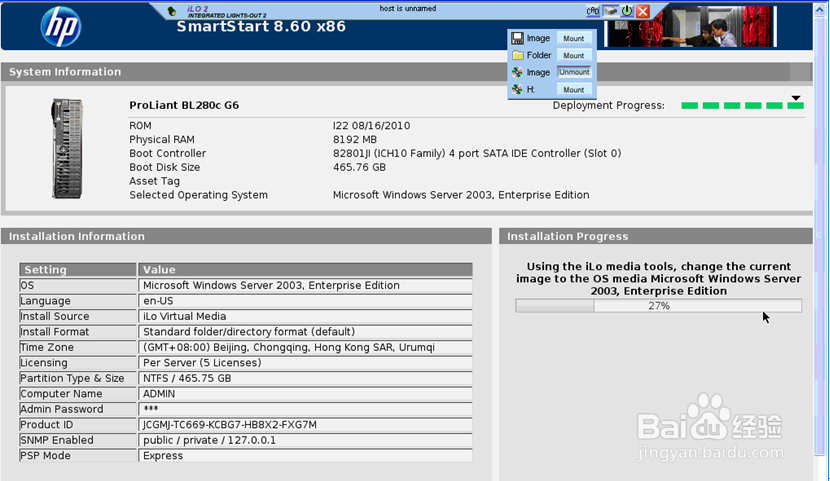
Task: Click the H: drive disc icon
Action: [x=517, y=89]
